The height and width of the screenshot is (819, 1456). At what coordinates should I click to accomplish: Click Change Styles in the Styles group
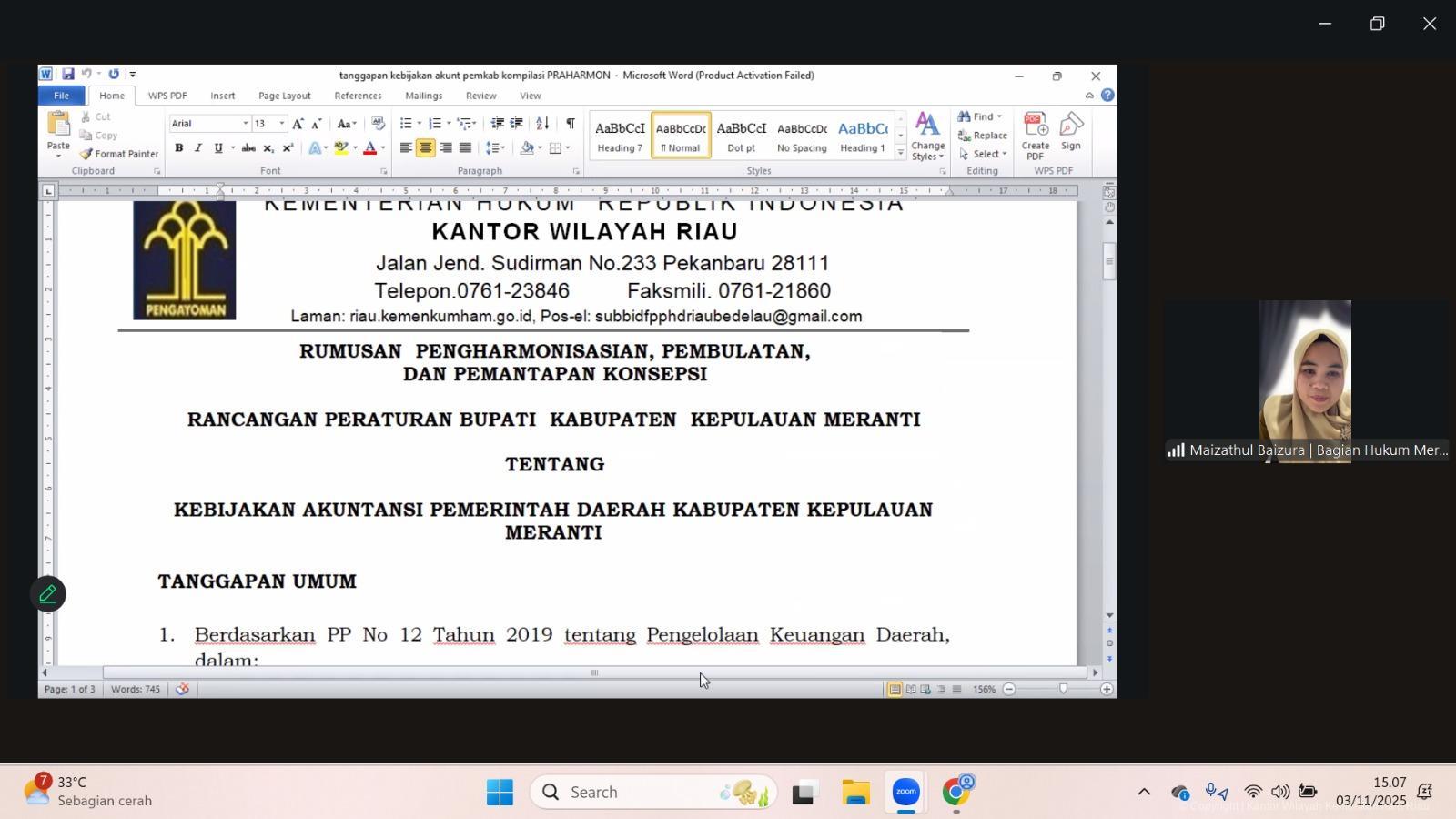[927, 138]
